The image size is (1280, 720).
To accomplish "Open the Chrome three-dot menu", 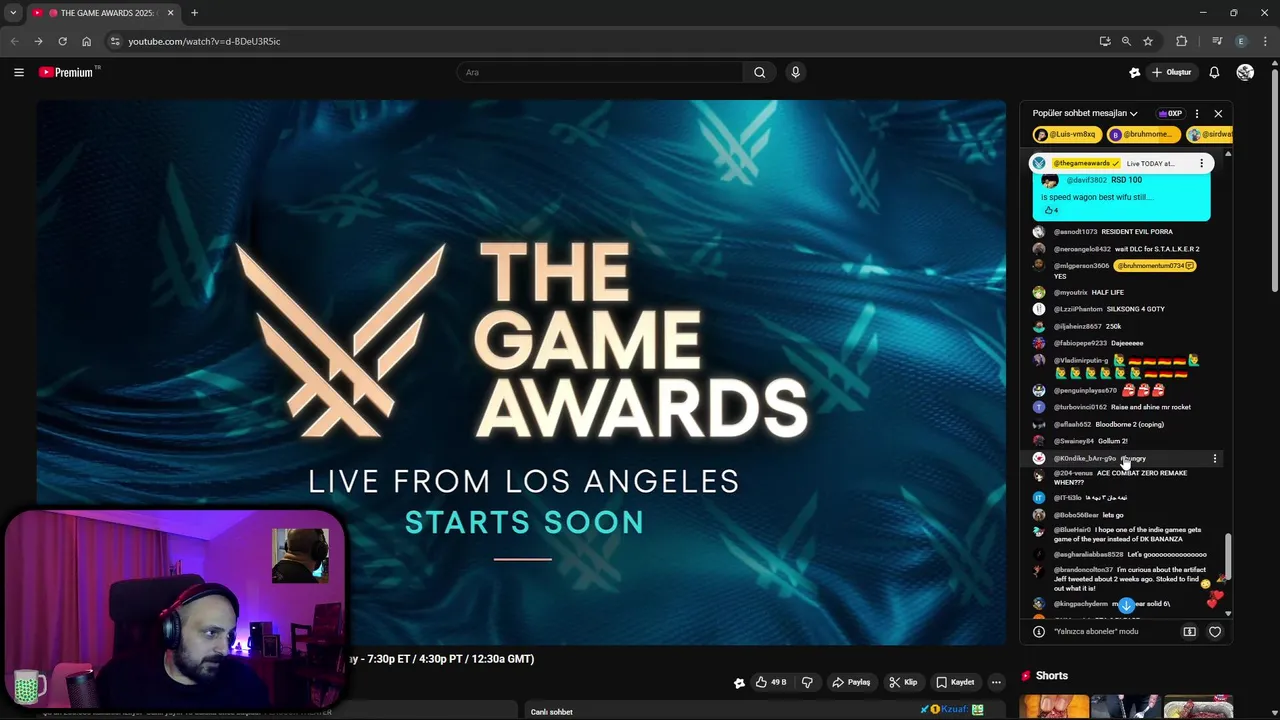I will click(1265, 41).
